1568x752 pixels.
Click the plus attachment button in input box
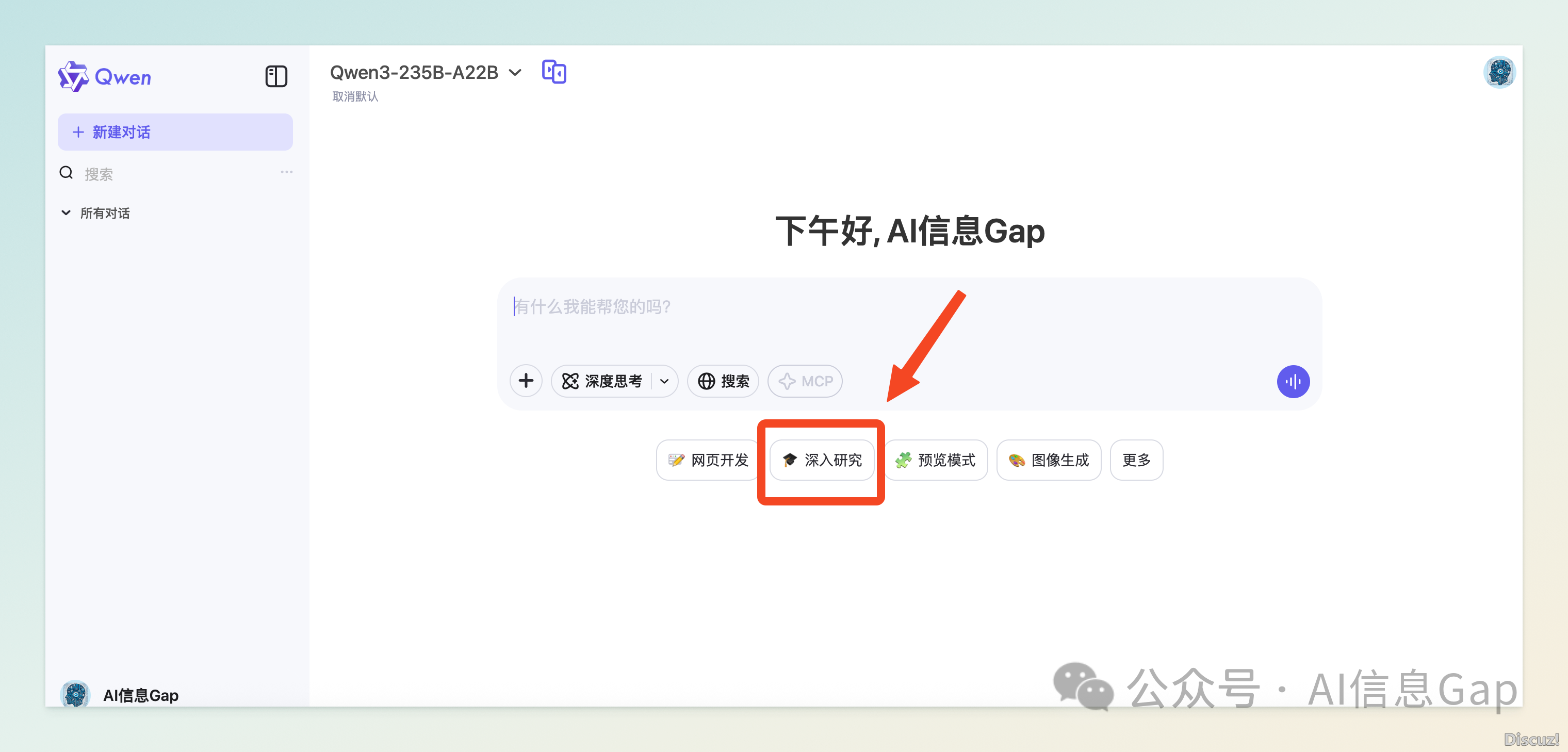(x=526, y=381)
